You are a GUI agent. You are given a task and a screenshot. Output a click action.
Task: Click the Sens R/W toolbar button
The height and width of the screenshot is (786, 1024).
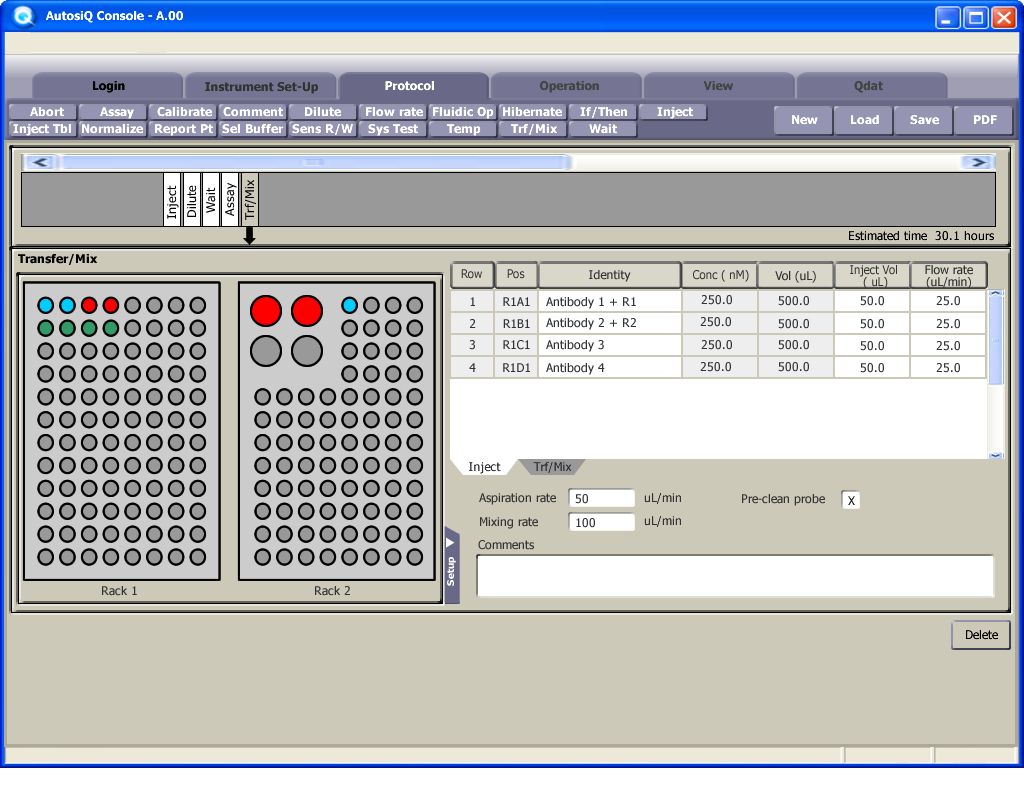323,129
